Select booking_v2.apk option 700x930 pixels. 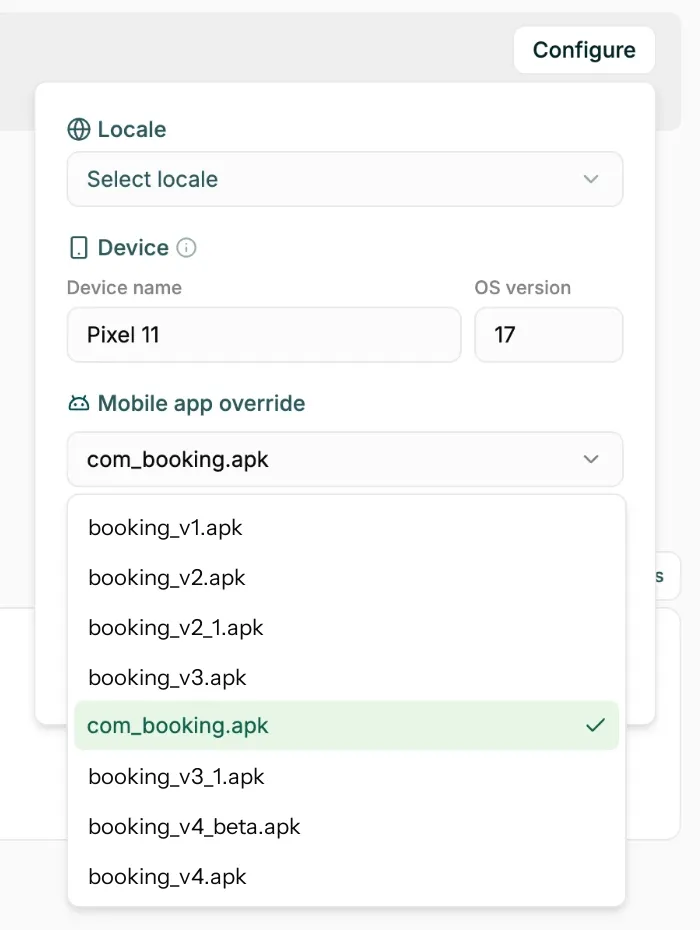point(346,577)
